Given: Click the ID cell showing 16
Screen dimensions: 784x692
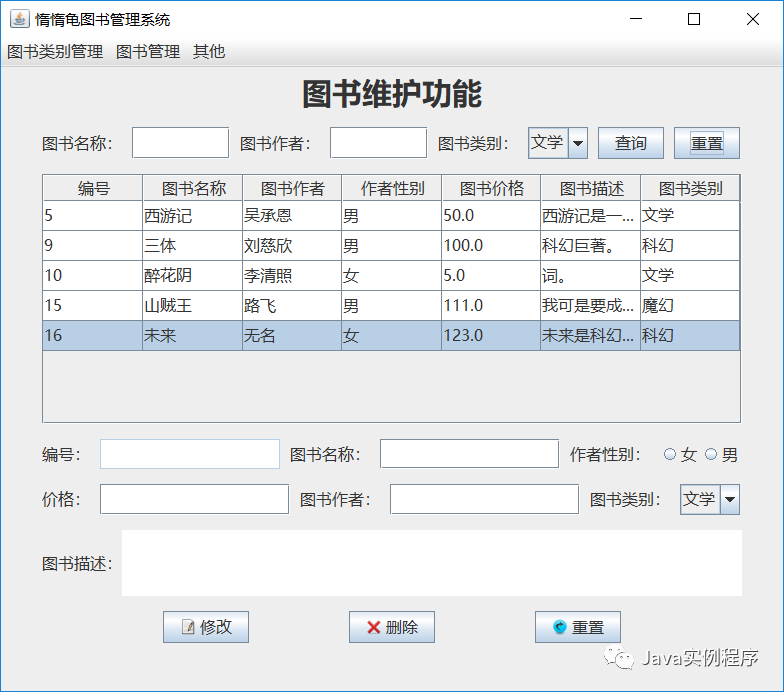Looking at the screenshot, I should click(93, 336).
